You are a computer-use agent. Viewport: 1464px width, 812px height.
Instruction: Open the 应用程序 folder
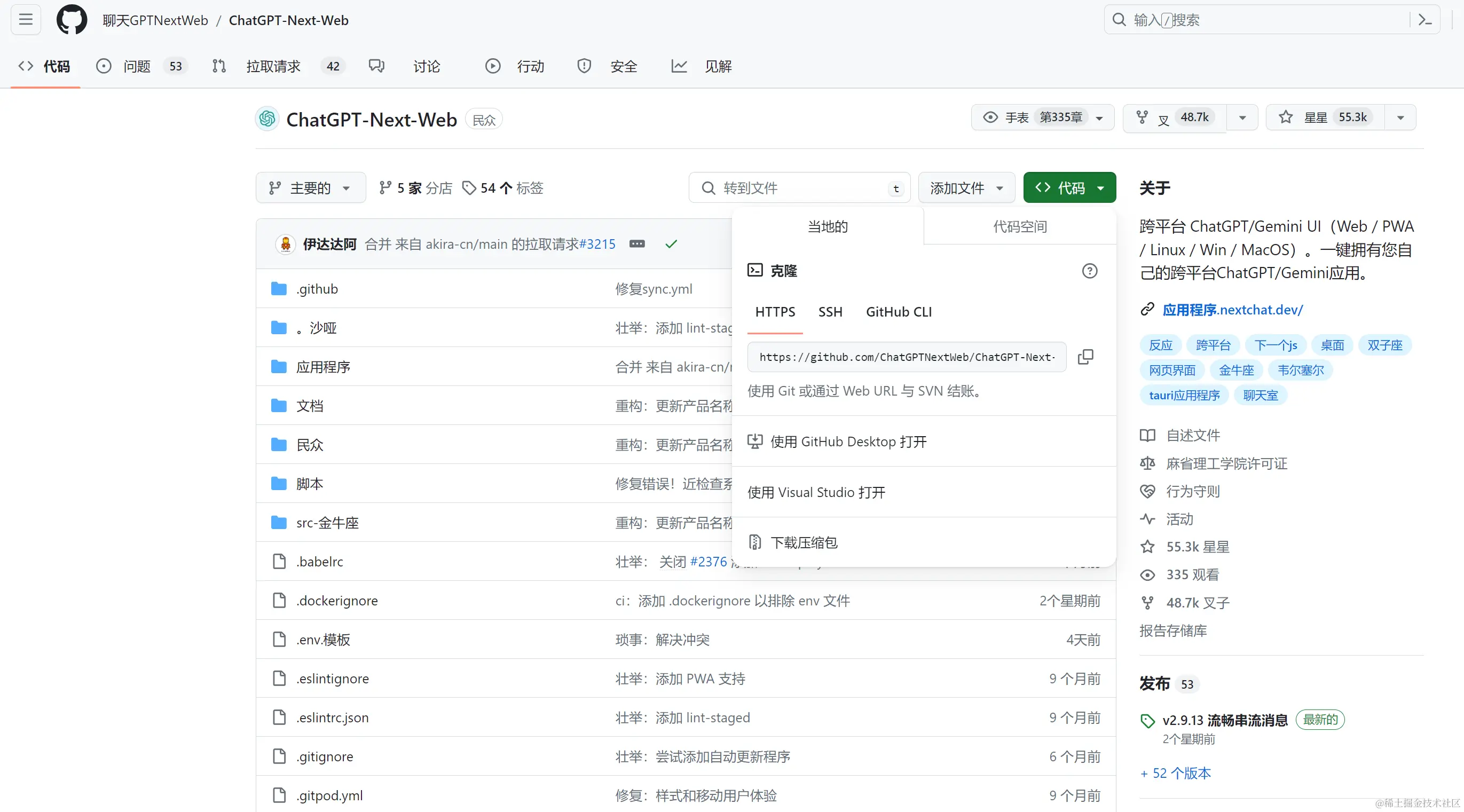pos(323,367)
